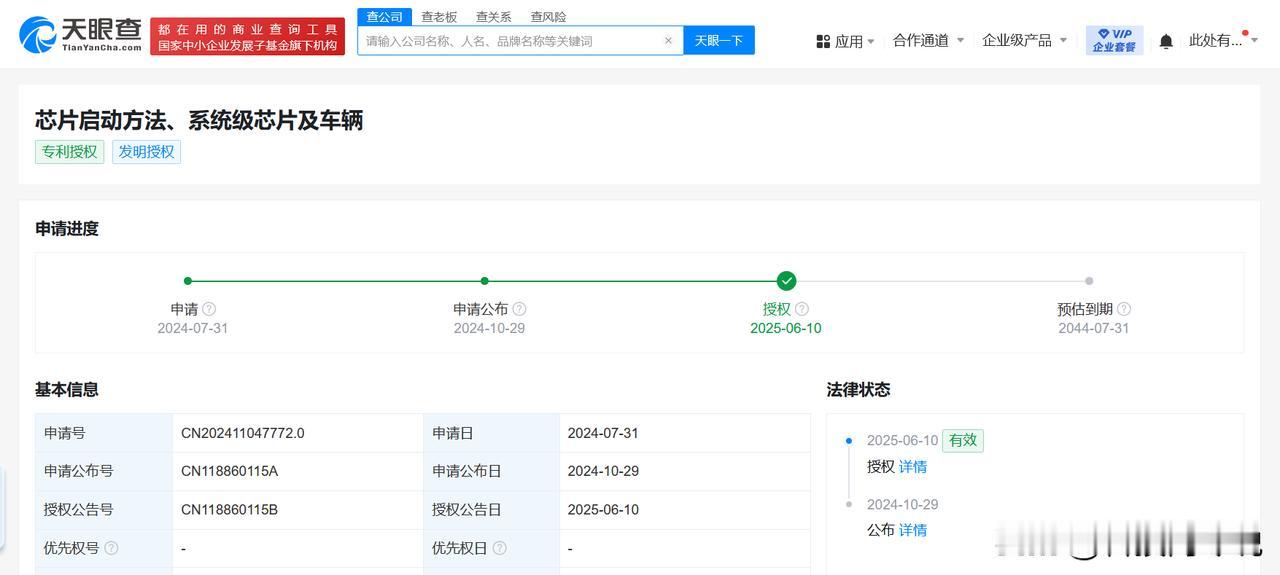Screen dimensions: 1280x575
Task: Click the 申请公布 milestone dot on the timeline
Action: [x=485, y=281]
